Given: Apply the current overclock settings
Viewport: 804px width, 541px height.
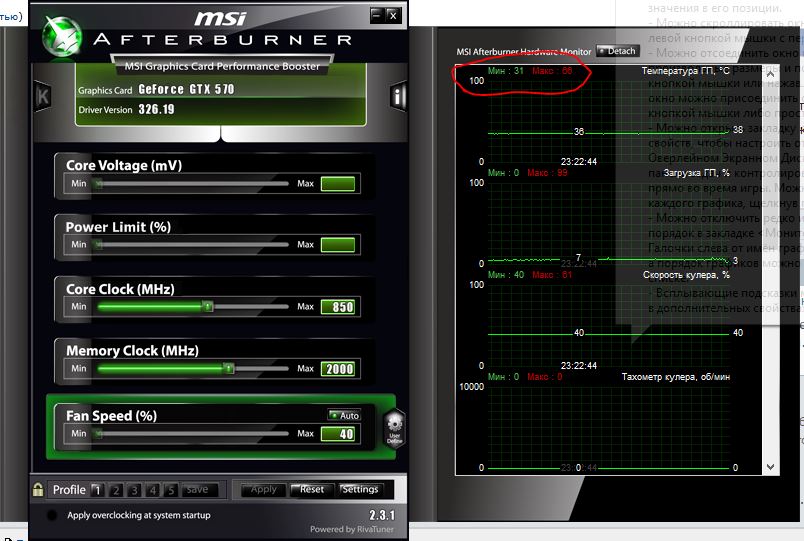Looking at the screenshot, I should [x=264, y=490].
